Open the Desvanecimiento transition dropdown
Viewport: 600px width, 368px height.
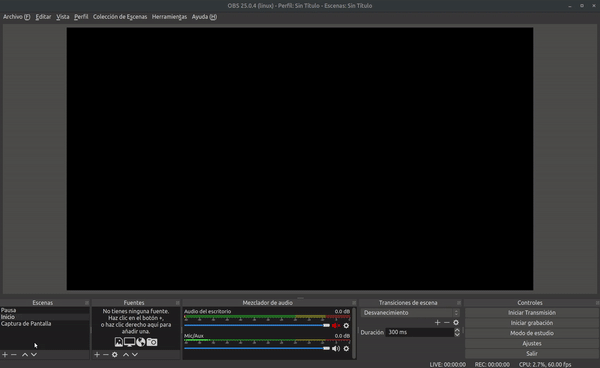tap(410, 313)
